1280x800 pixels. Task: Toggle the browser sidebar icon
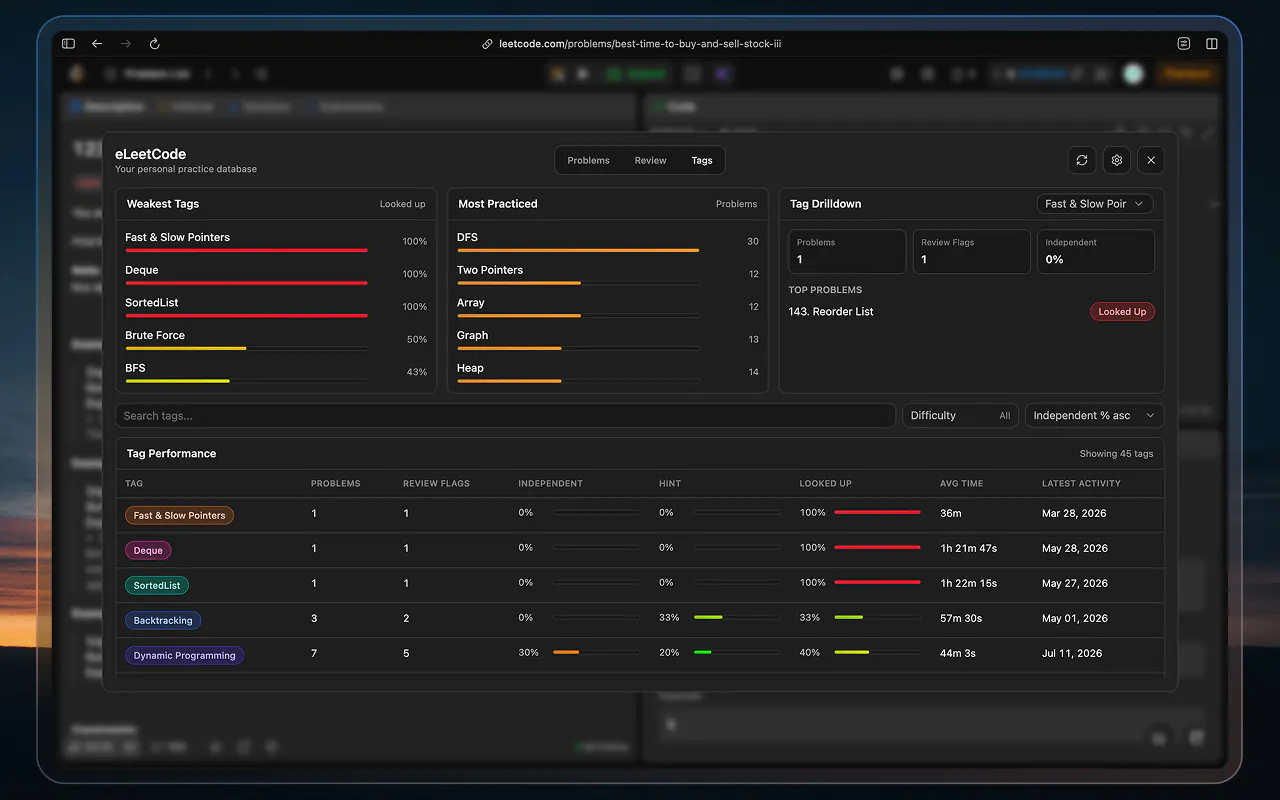(68, 44)
